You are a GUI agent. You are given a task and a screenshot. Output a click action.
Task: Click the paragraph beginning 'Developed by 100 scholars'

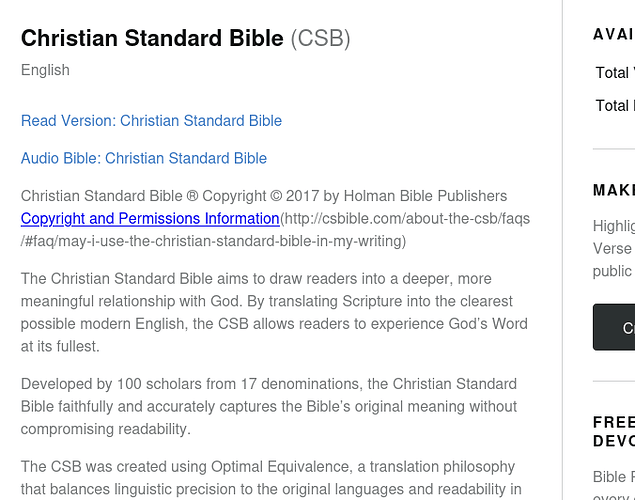pos(269,406)
